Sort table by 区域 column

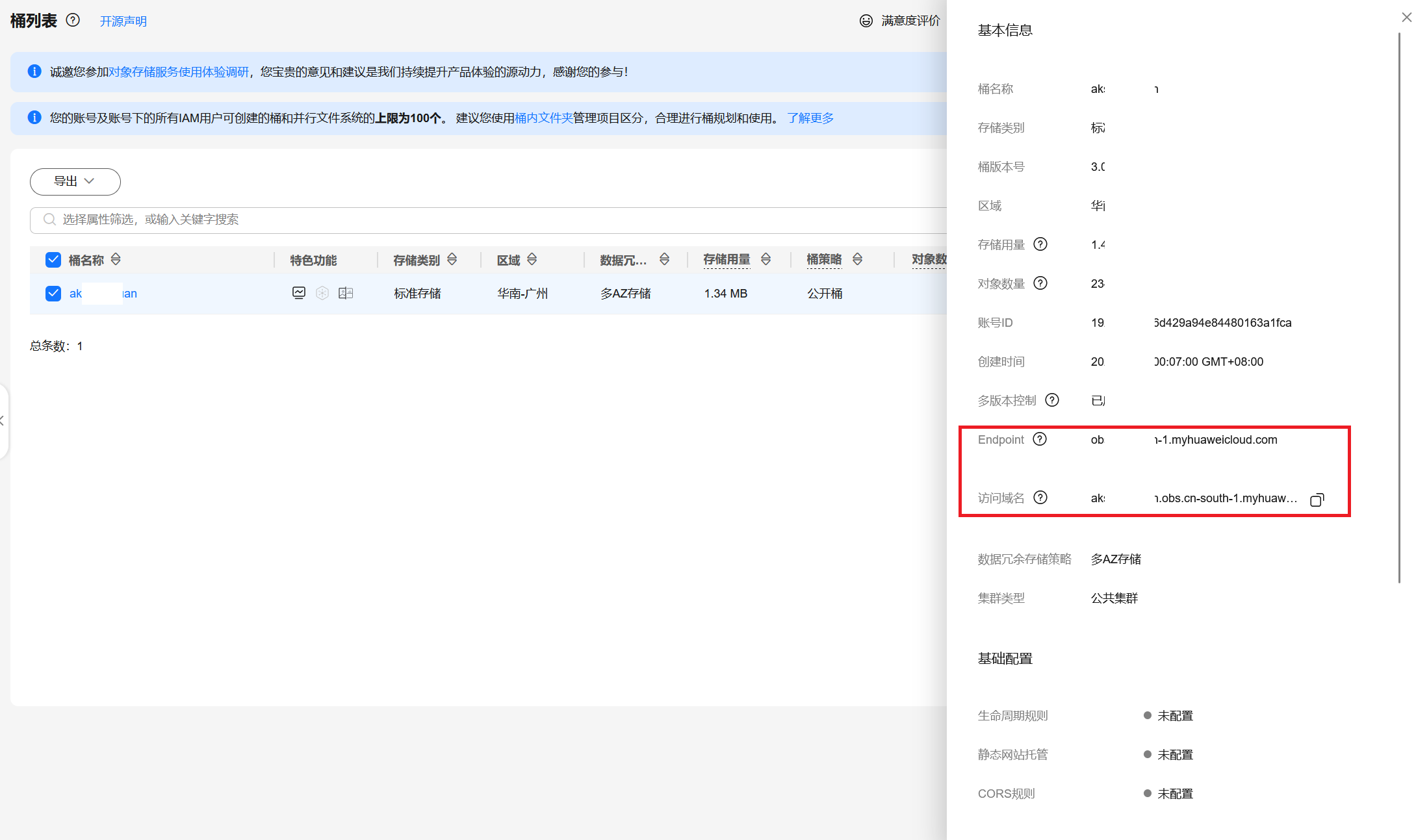point(532,259)
